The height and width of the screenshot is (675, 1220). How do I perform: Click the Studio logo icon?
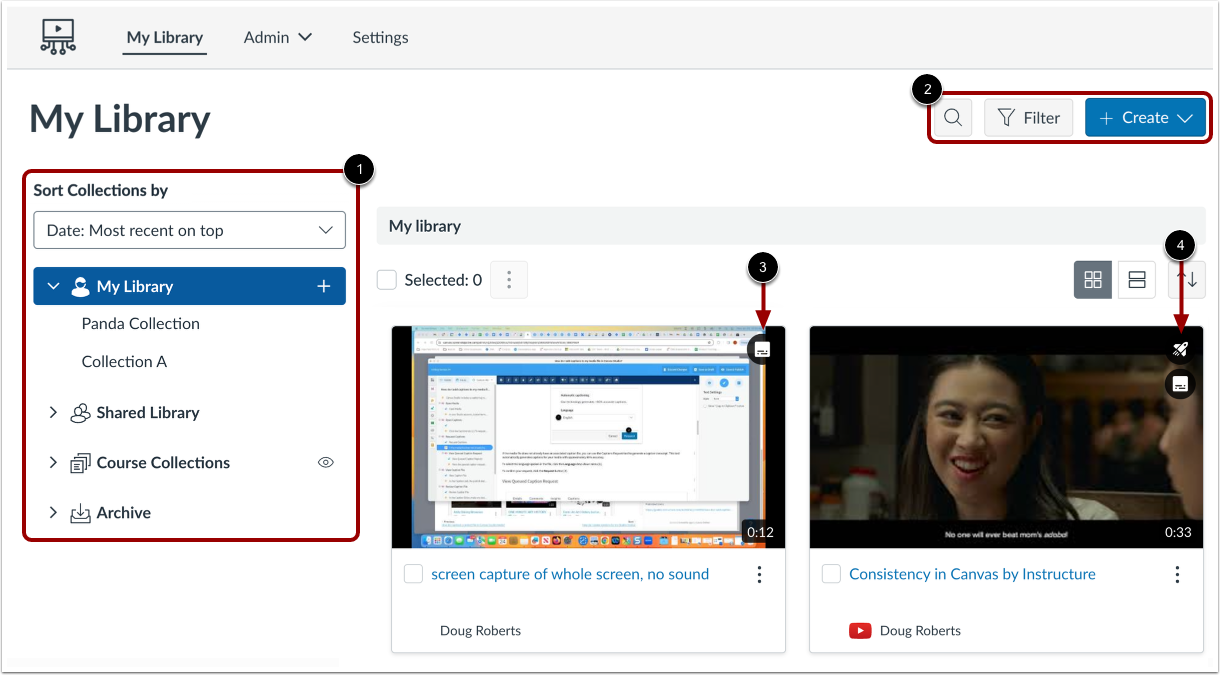(x=58, y=37)
